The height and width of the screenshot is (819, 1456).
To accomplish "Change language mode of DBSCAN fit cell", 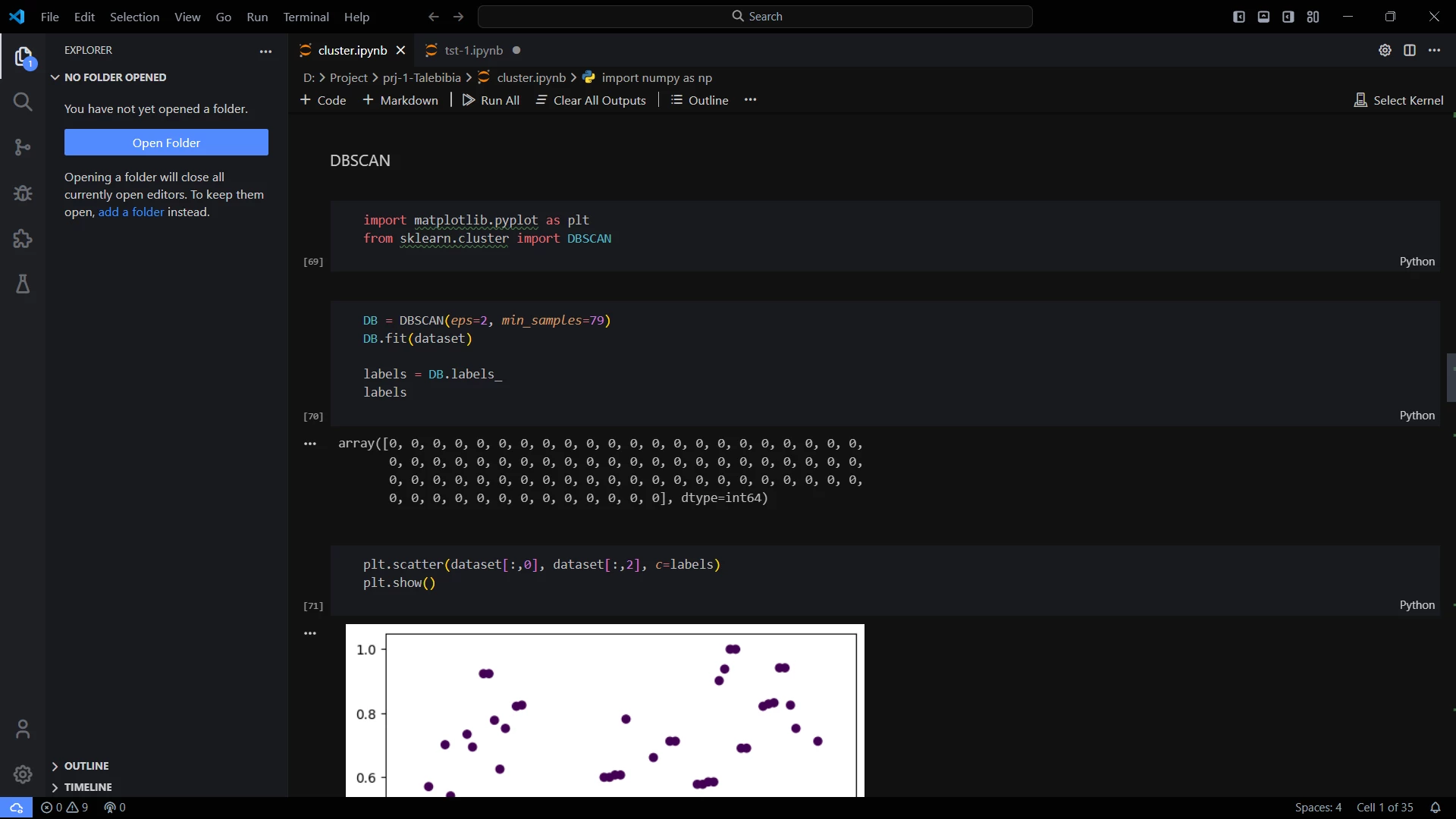I will (1417, 416).
